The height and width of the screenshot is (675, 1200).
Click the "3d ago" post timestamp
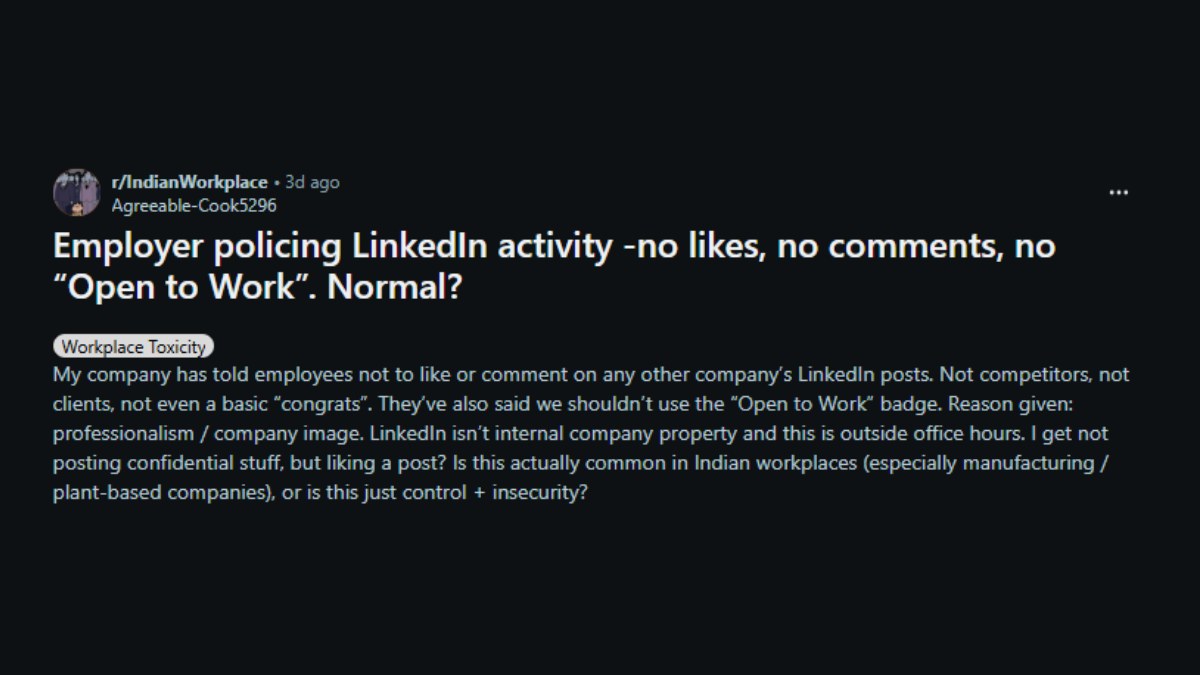pos(312,182)
